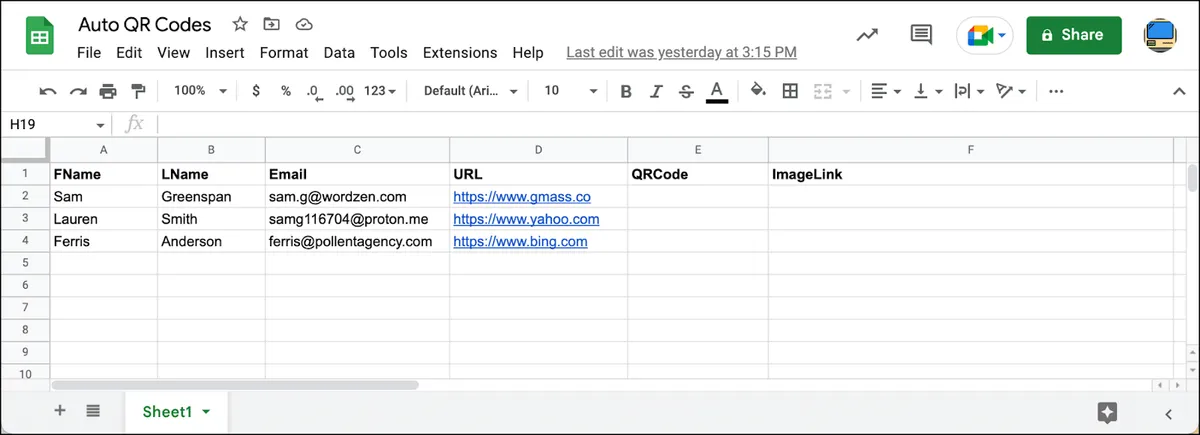Viewport: 1200px width, 435px height.
Task: Open the text color picker
Action: (x=716, y=91)
